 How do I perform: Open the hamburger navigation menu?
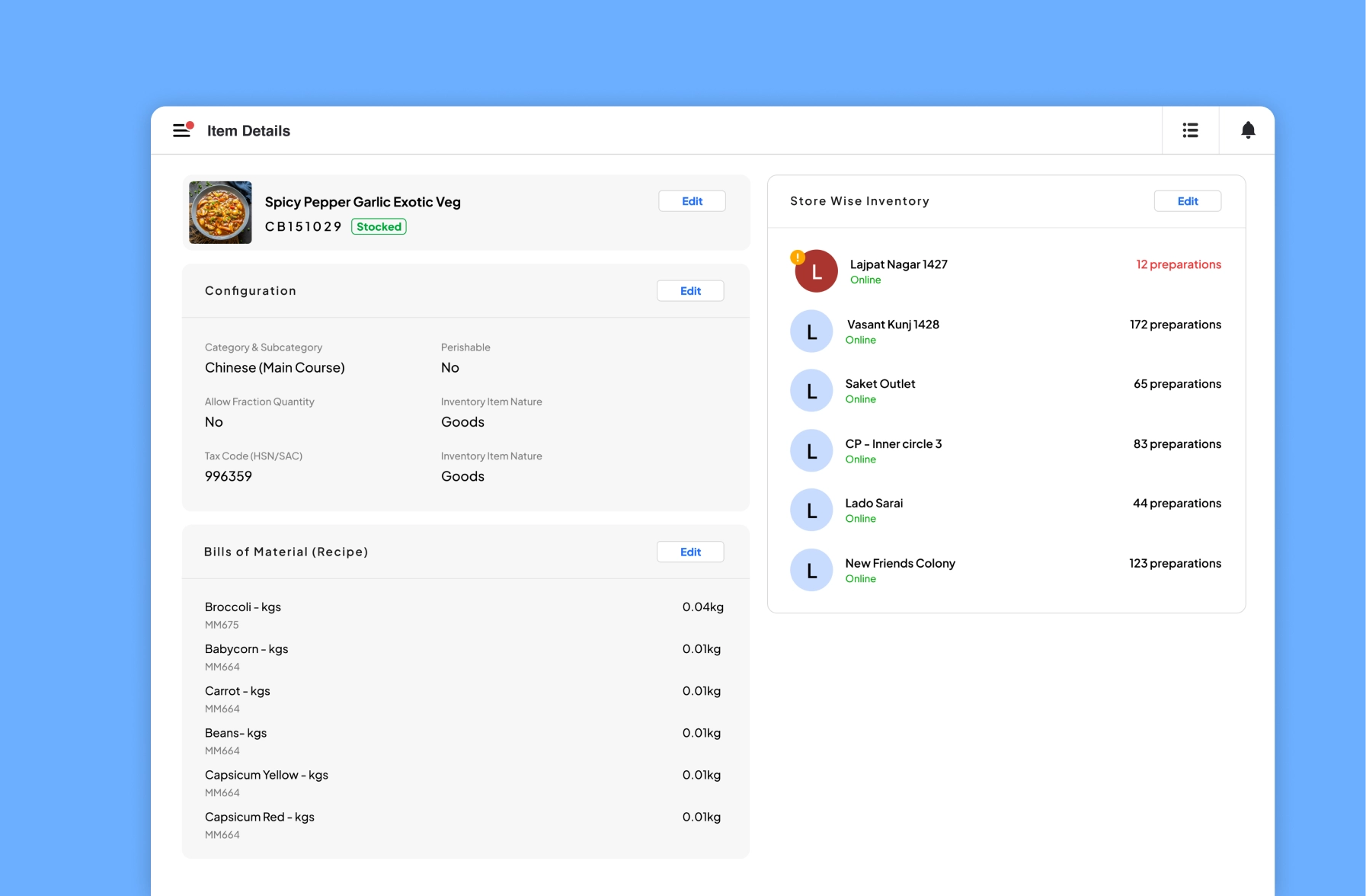click(181, 130)
